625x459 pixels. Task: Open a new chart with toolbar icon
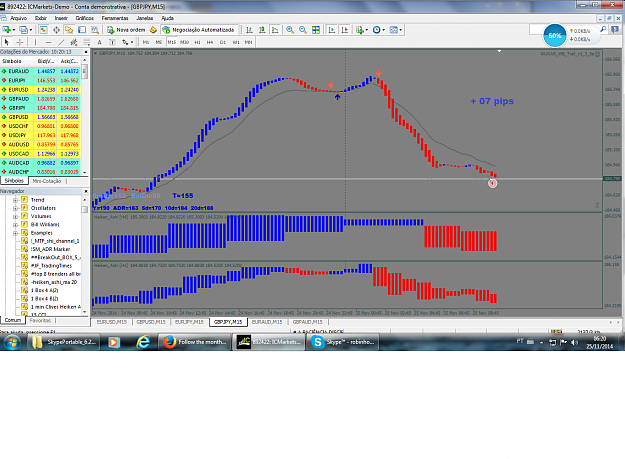tap(6, 30)
